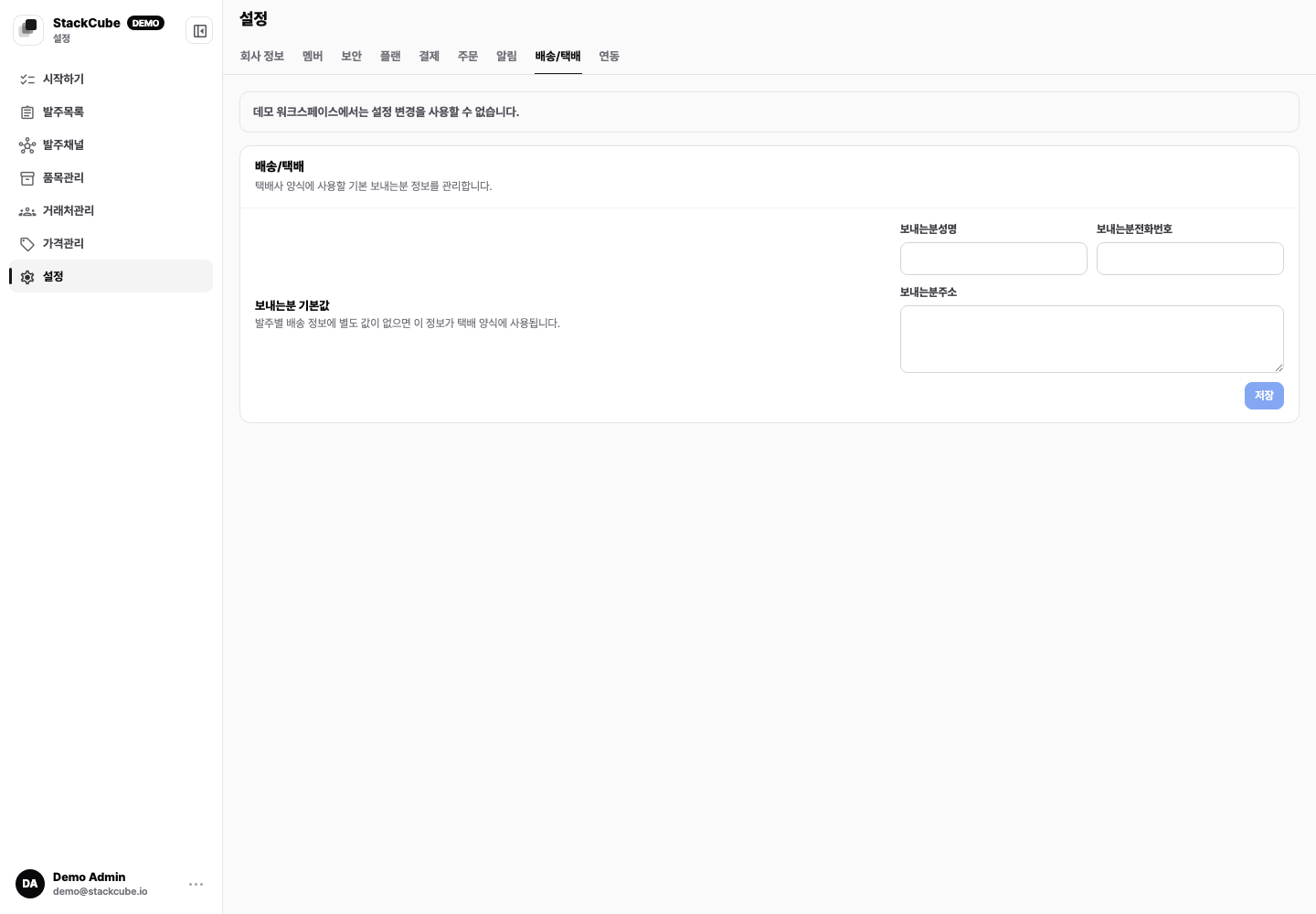Click the 설정 page title
The image size is (1316, 914).
coord(253,18)
